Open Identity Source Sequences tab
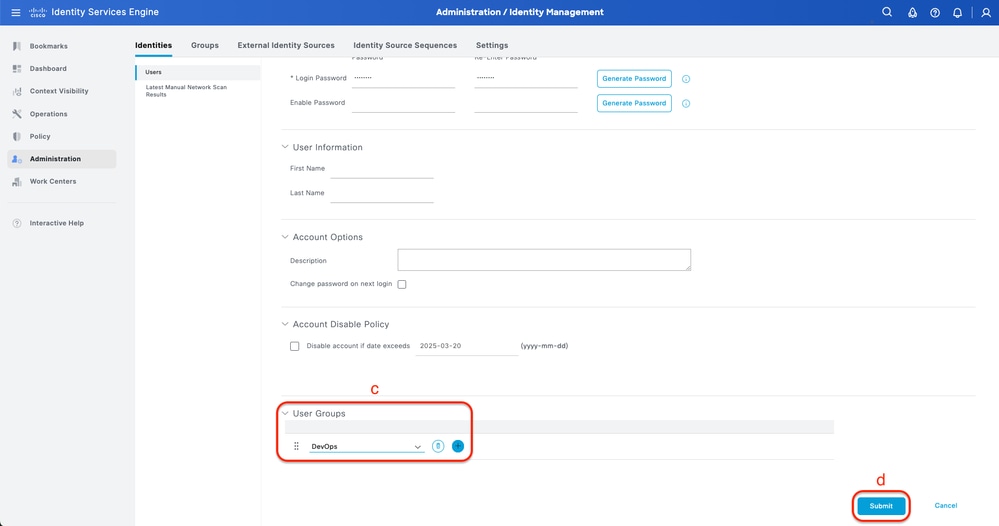The height and width of the screenshot is (526, 999). (x=405, y=45)
